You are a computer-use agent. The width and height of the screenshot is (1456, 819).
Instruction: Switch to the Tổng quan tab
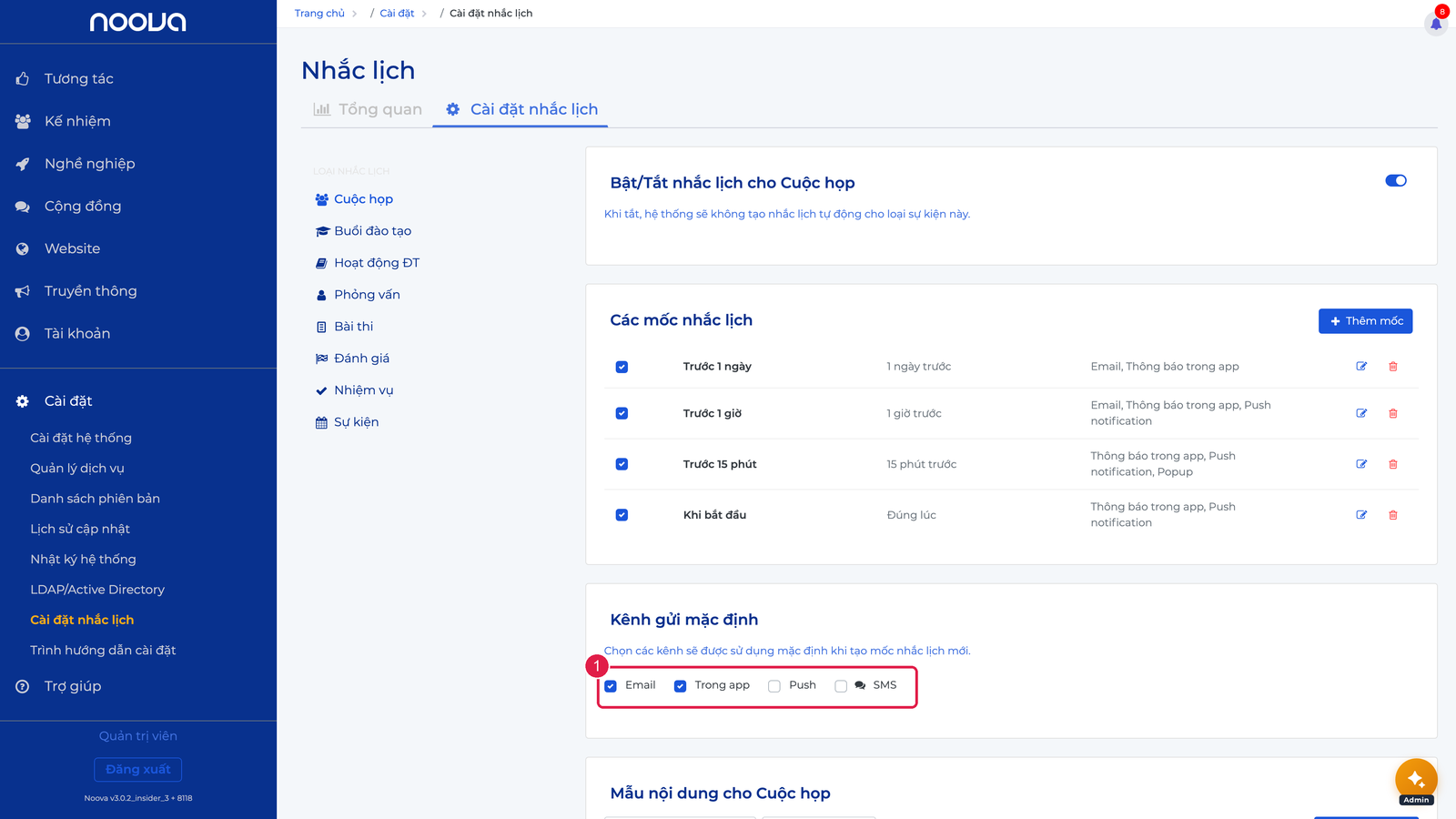368,109
